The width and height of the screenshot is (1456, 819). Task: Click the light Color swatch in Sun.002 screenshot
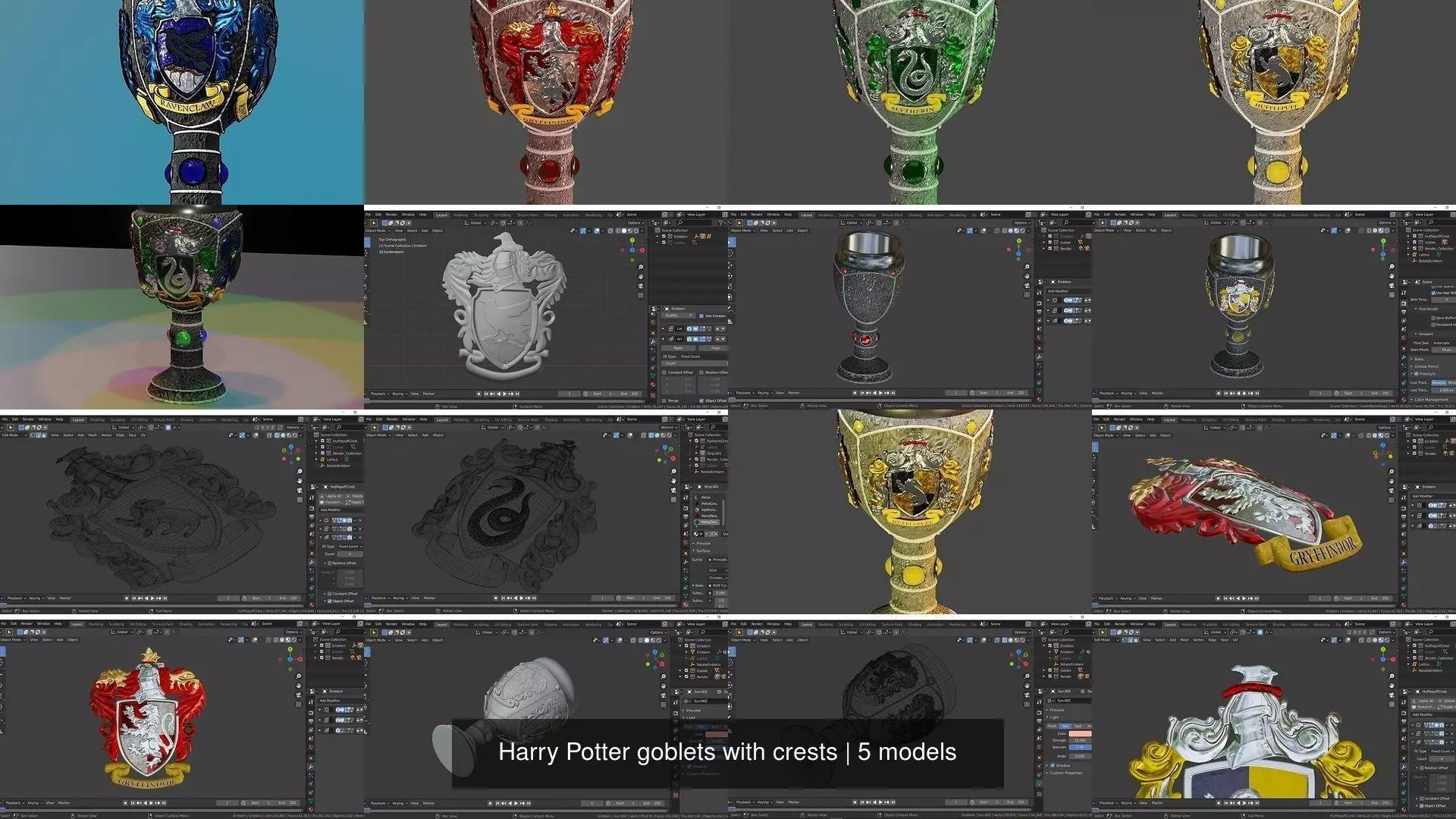tap(1080, 733)
